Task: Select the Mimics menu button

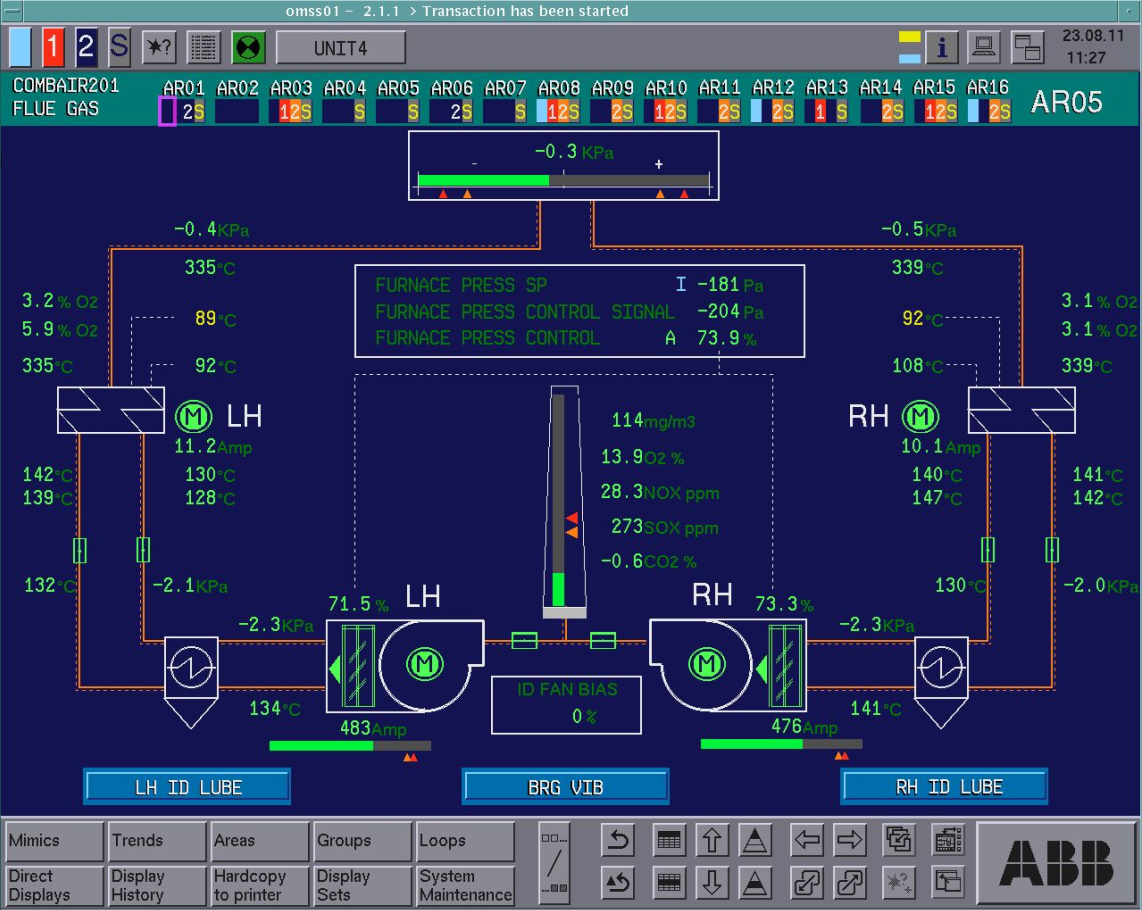Action: [x=54, y=841]
